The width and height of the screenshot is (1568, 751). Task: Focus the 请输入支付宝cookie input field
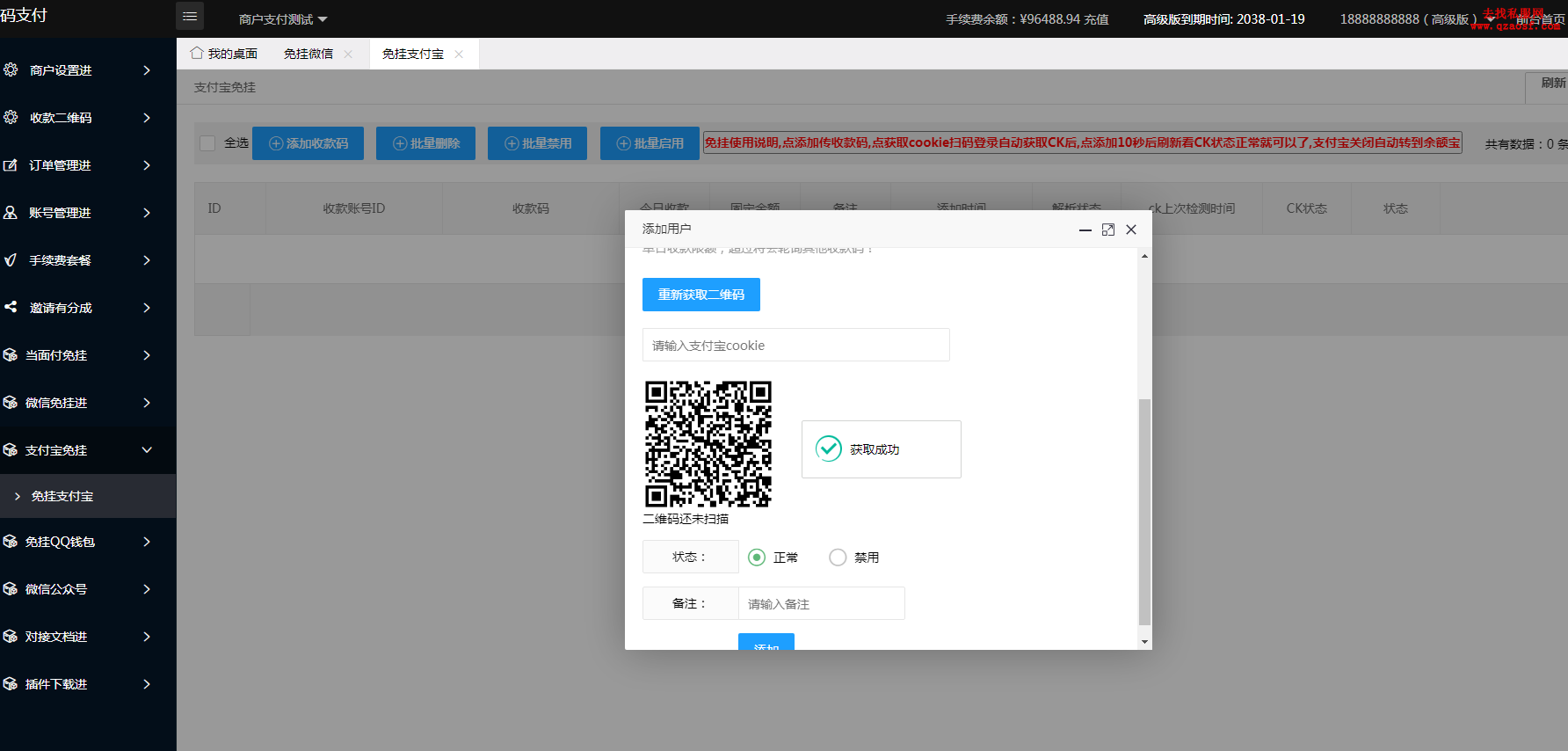[x=796, y=345]
